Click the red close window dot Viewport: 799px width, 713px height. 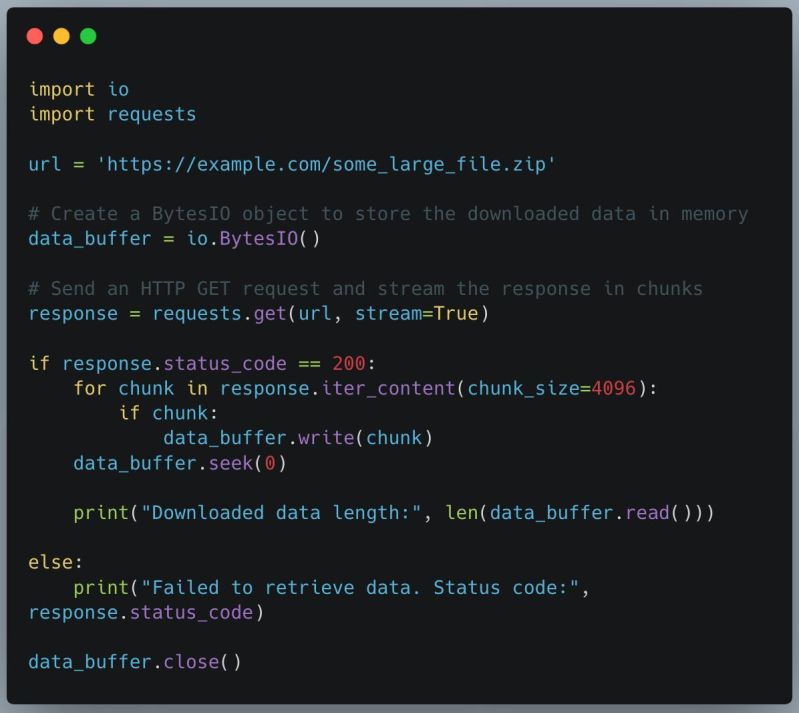coord(35,36)
